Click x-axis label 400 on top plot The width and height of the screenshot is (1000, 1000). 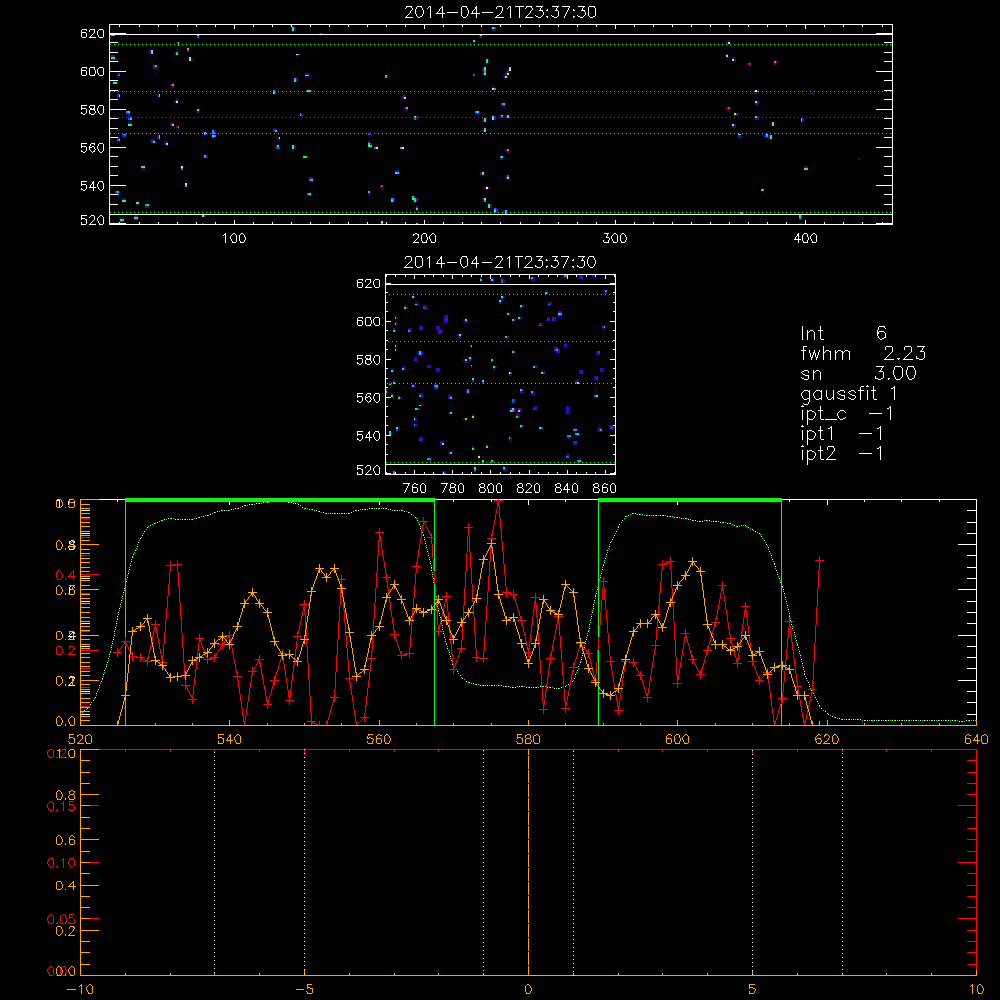pos(805,239)
